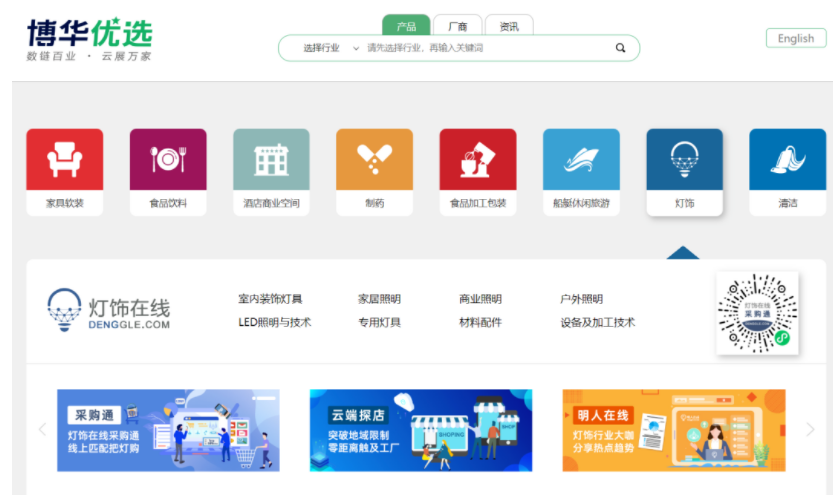Viewport: 833px width, 503px height.
Task: Open the 酒店商业空间 building icon
Action: click(x=271, y=159)
